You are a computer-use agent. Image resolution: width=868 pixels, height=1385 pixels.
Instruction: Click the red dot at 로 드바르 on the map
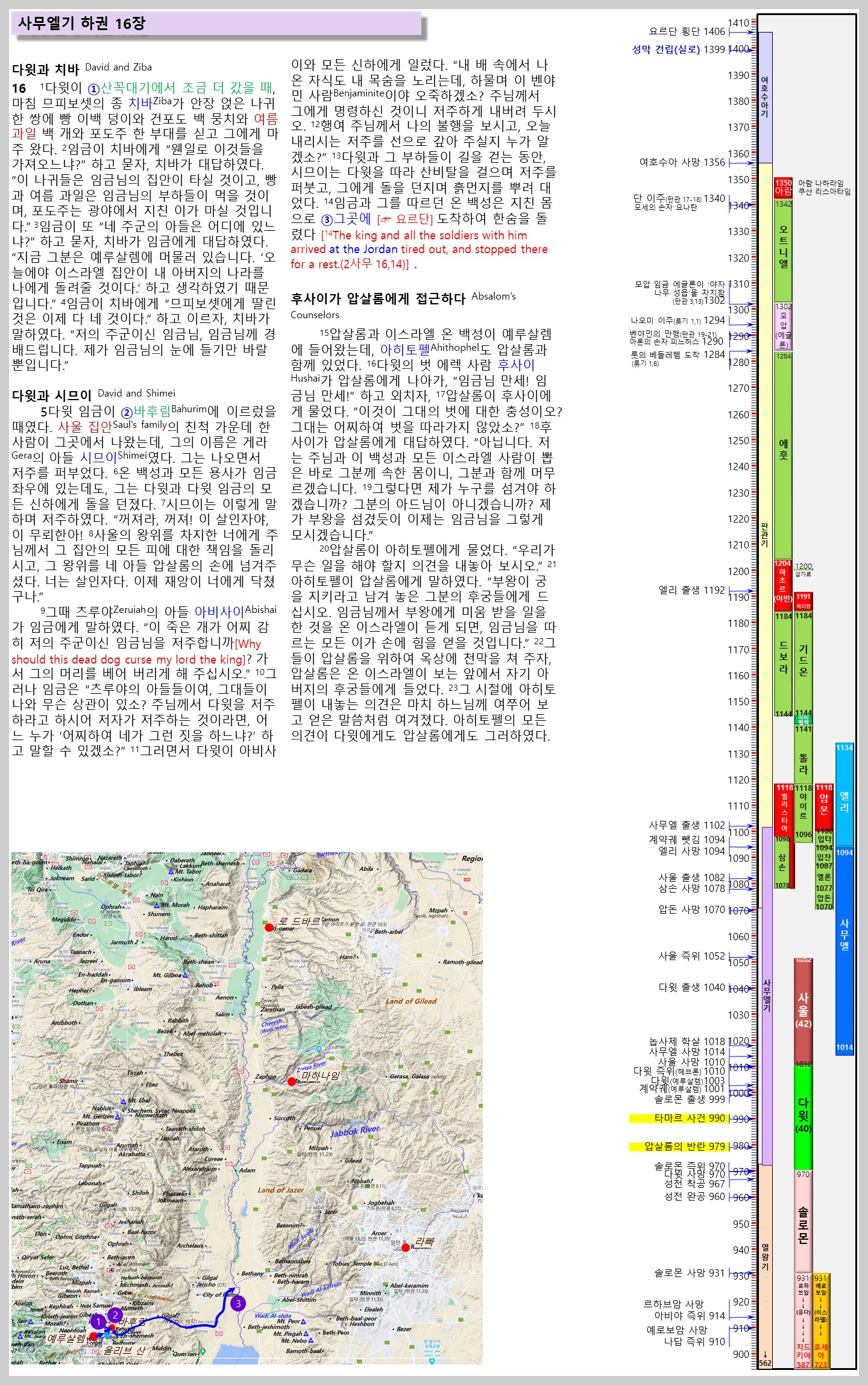coord(269,927)
